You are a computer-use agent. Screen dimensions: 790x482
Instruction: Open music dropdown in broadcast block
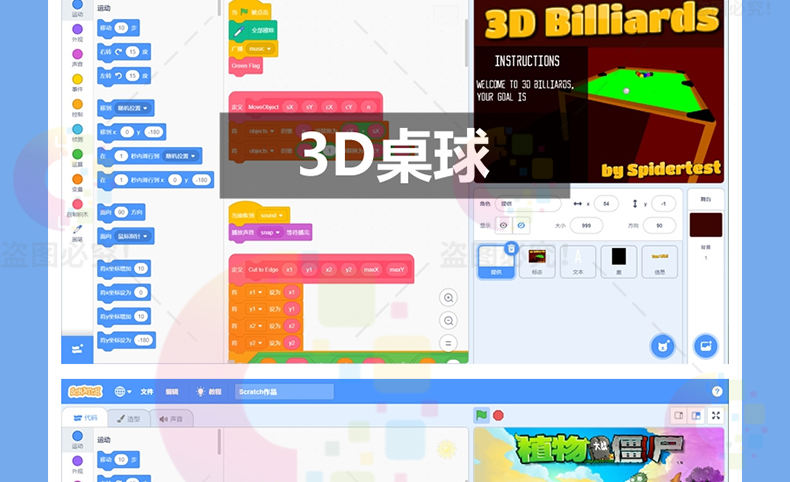260,49
